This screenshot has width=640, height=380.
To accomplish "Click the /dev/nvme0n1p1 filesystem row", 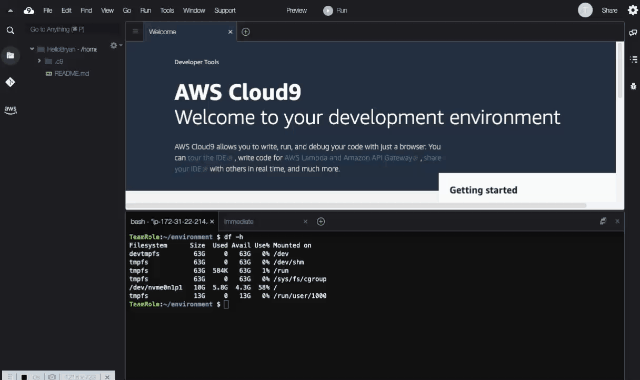I will click(203, 287).
